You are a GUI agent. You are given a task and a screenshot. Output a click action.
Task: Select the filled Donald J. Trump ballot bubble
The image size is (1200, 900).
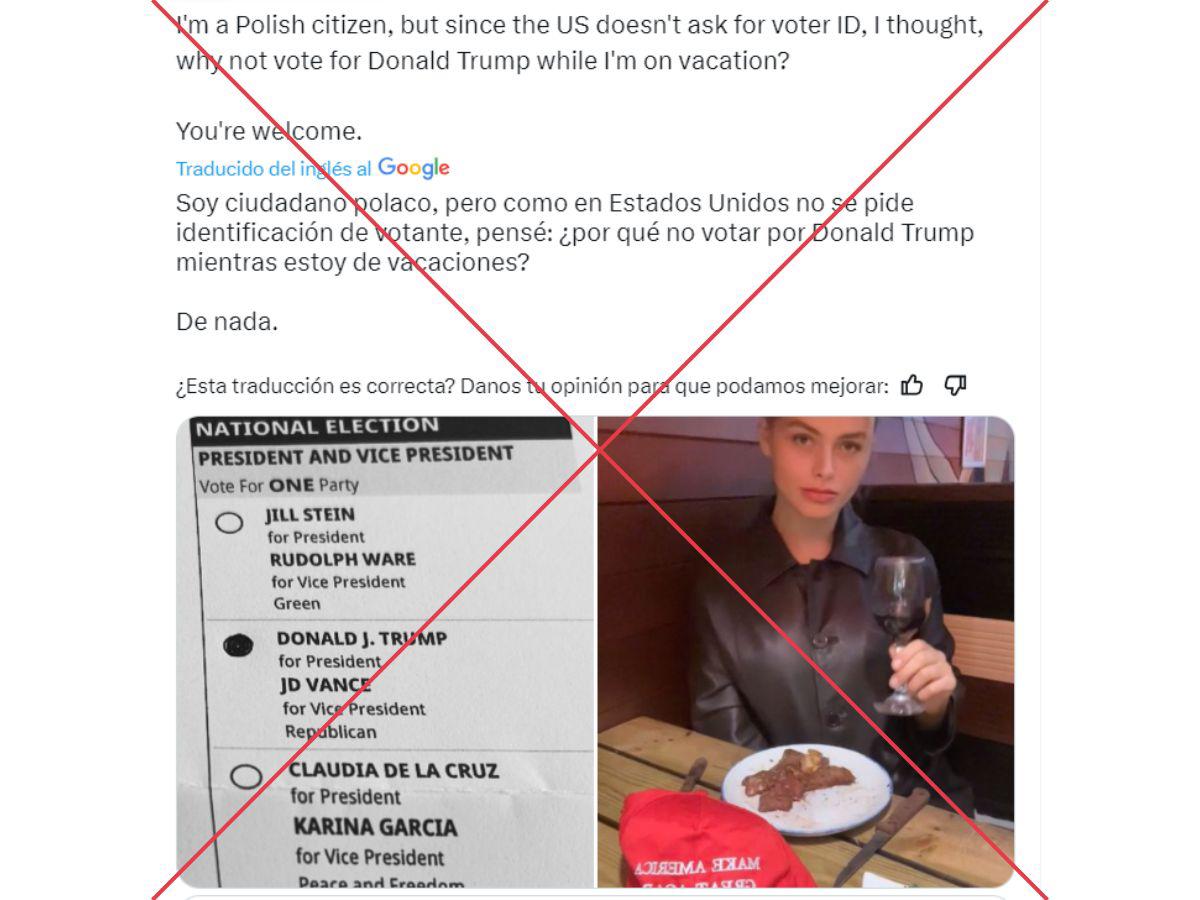click(x=237, y=647)
